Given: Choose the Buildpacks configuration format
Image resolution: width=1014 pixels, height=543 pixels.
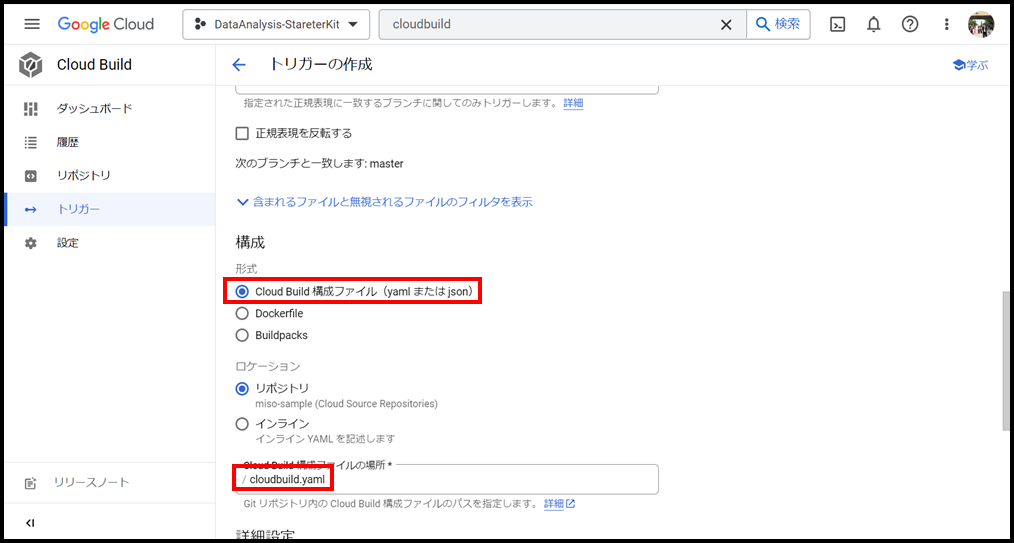Looking at the screenshot, I should 242,336.
